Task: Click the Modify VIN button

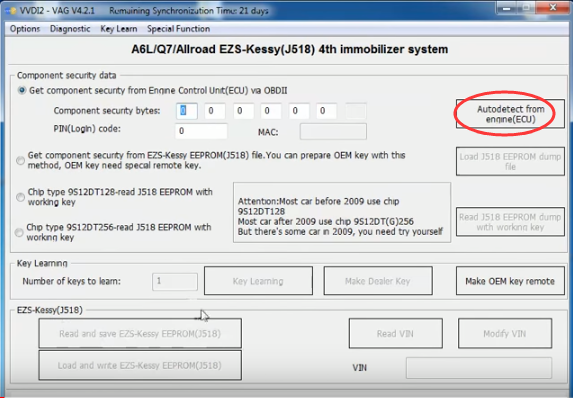Action: point(505,333)
